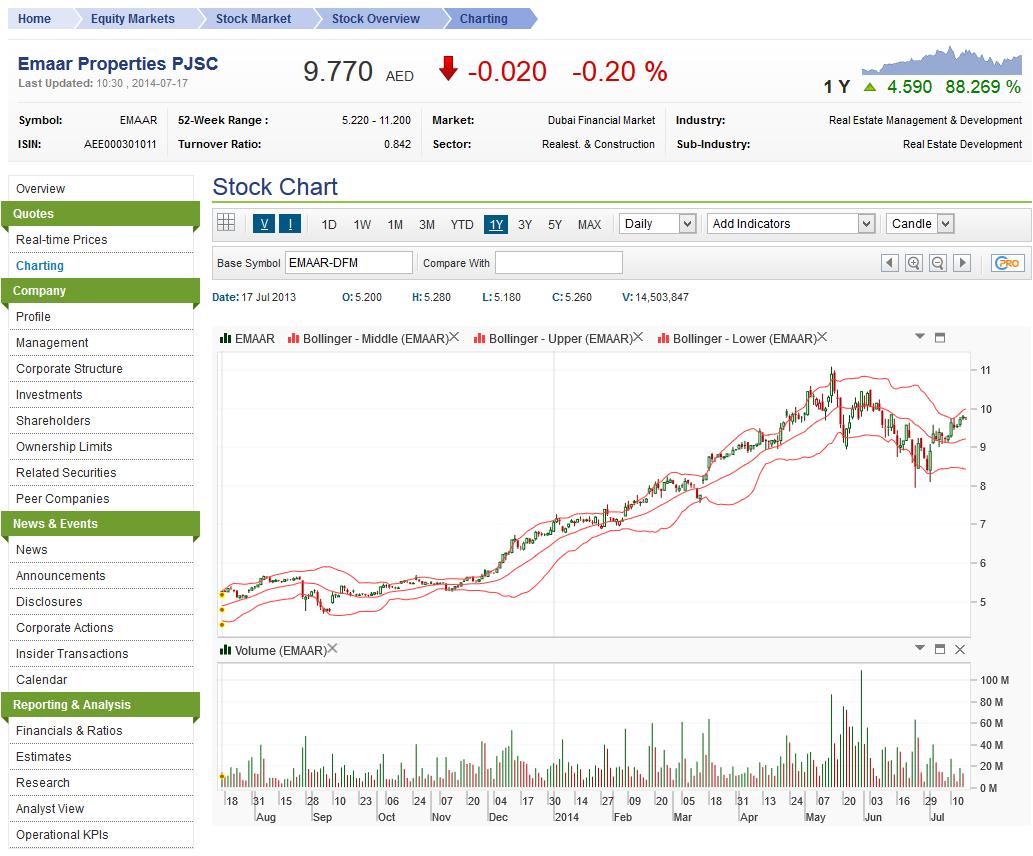The height and width of the screenshot is (856, 1033).
Task: Remove Bollinger - Middle indicator
Action: 454,337
